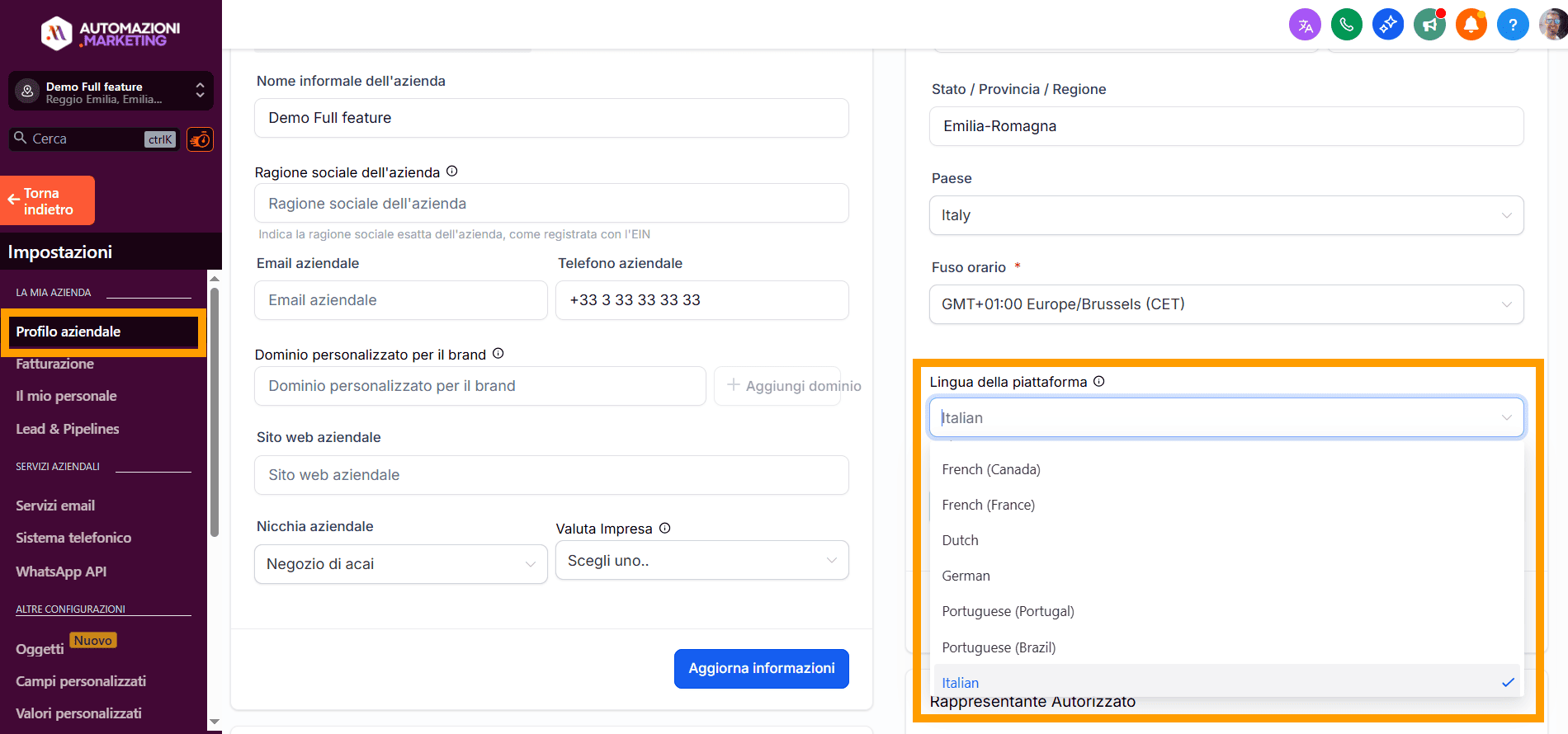
Task: Open the user avatar profile menu
Action: click(x=1551, y=25)
